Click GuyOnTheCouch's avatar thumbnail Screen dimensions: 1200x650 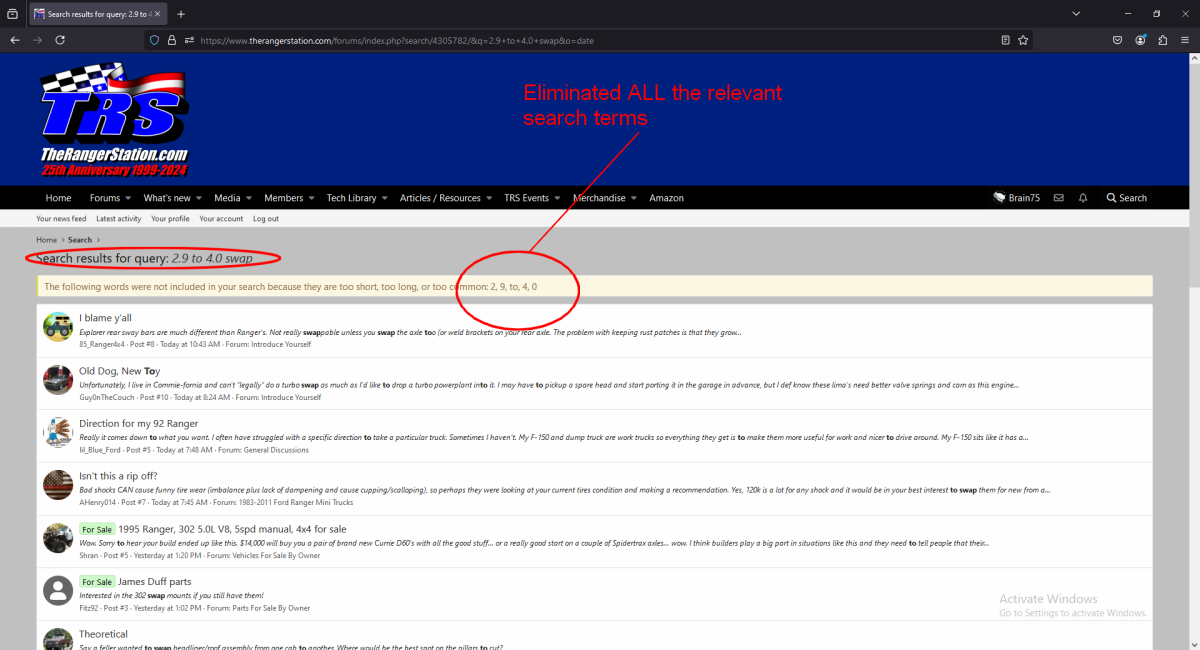[x=58, y=380]
